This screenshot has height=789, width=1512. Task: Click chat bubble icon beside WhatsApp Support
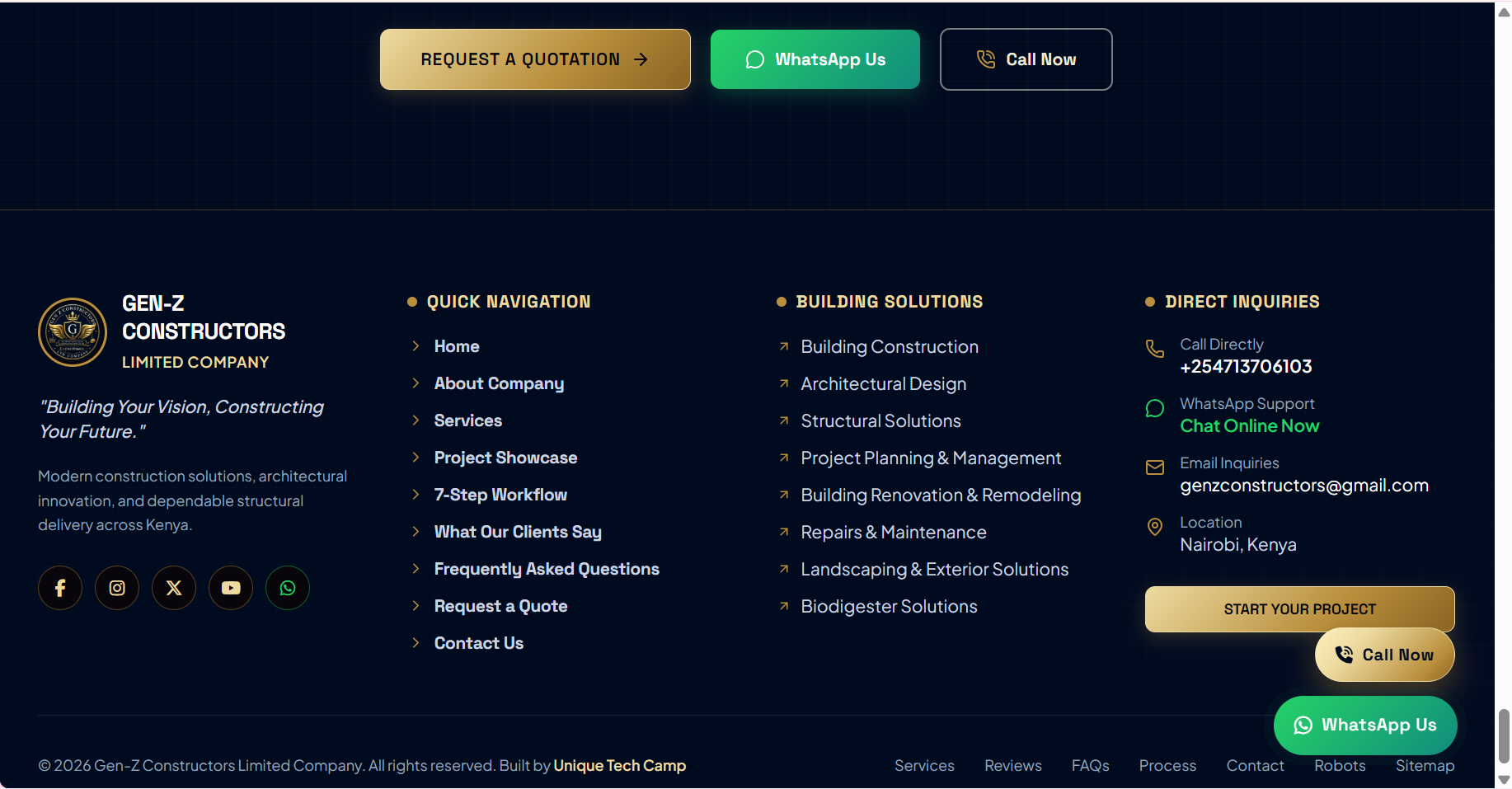pyautogui.click(x=1155, y=408)
